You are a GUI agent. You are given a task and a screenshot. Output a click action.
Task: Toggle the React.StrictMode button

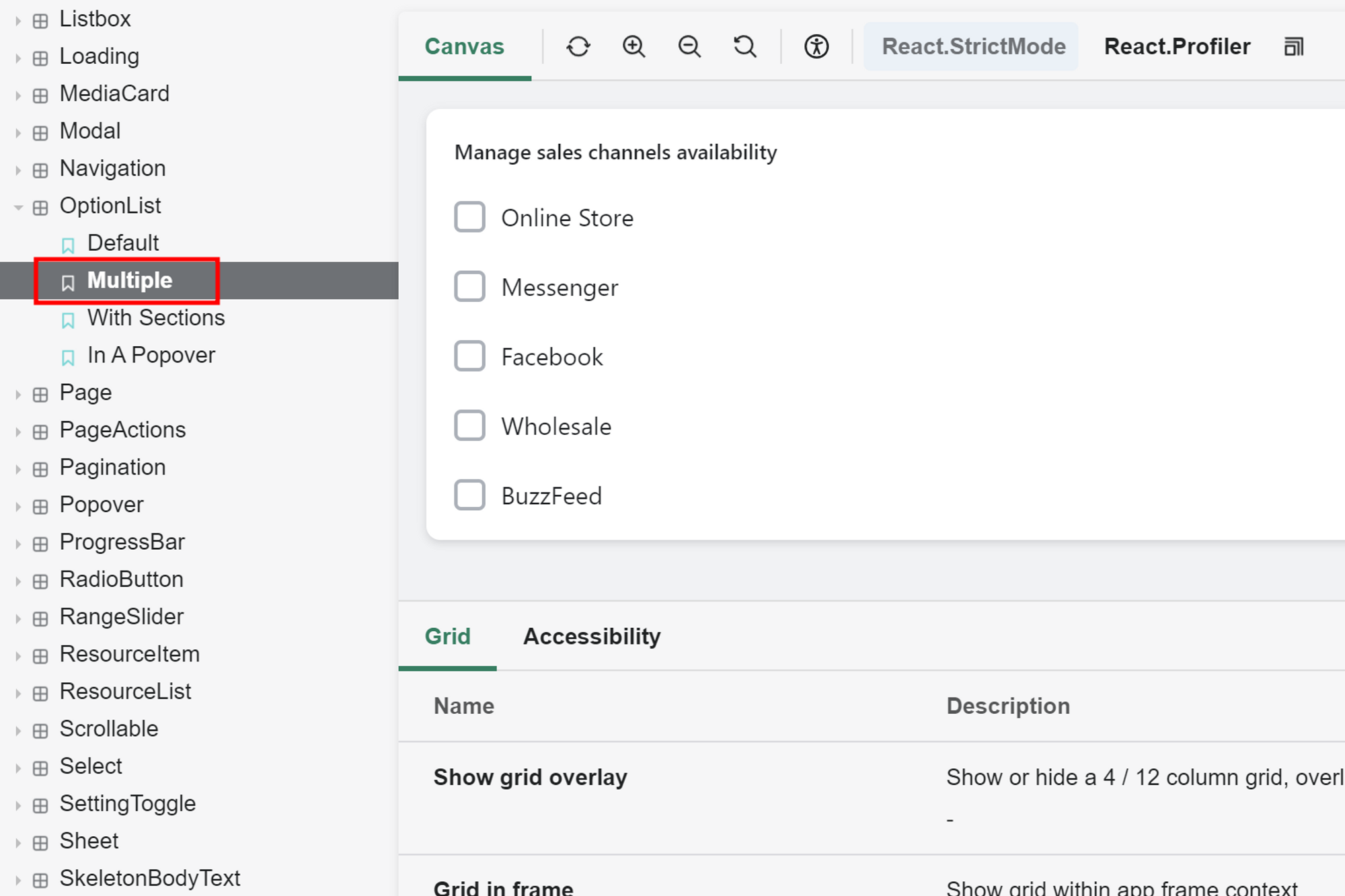(972, 46)
